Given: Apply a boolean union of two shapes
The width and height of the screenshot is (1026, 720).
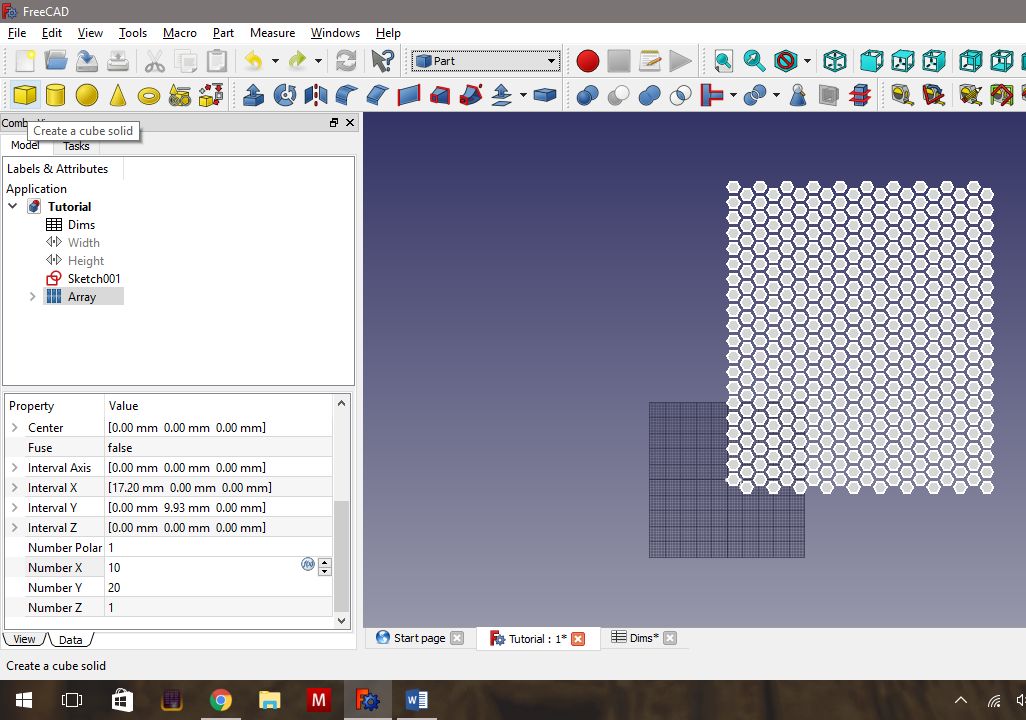Looking at the screenshot, I should [x=647, y=95].
